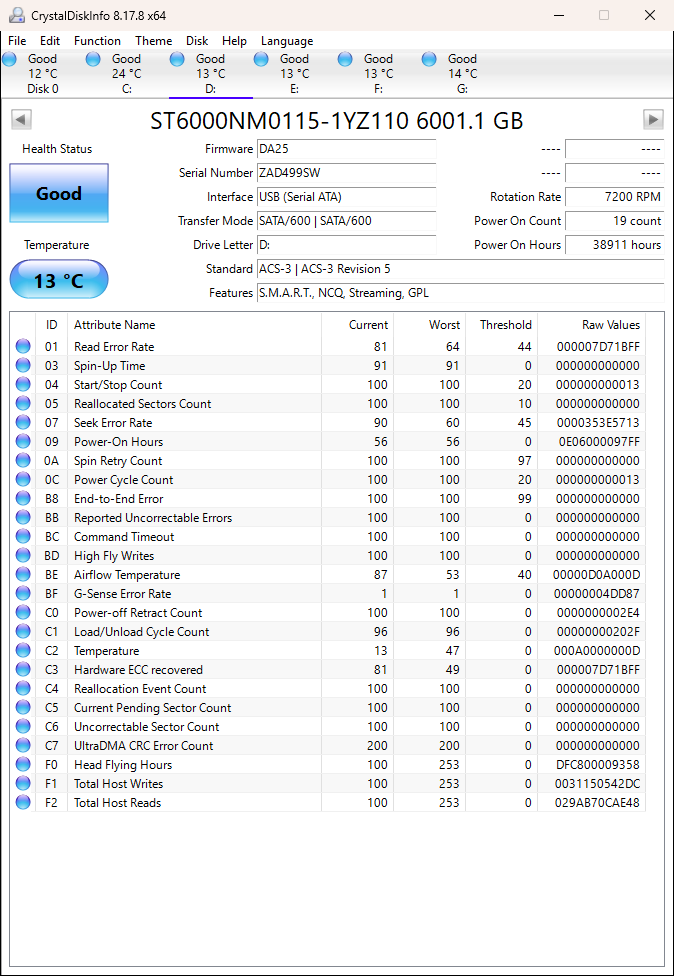Open the Theme menu
Screen dimensions: 674x976
click(153, 41)
